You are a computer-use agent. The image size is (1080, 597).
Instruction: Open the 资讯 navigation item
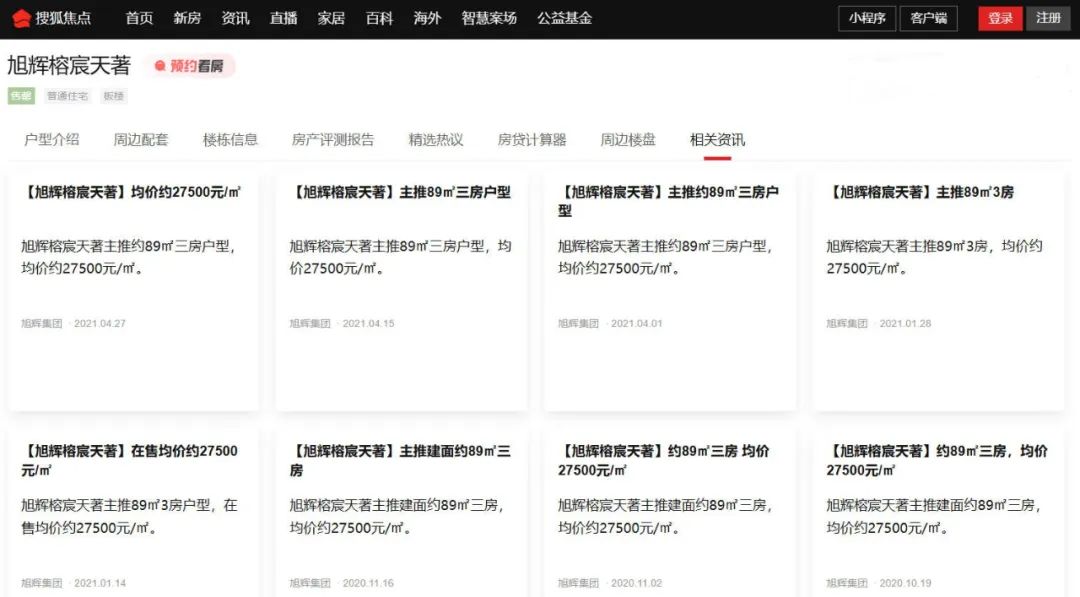coord(235,17)
